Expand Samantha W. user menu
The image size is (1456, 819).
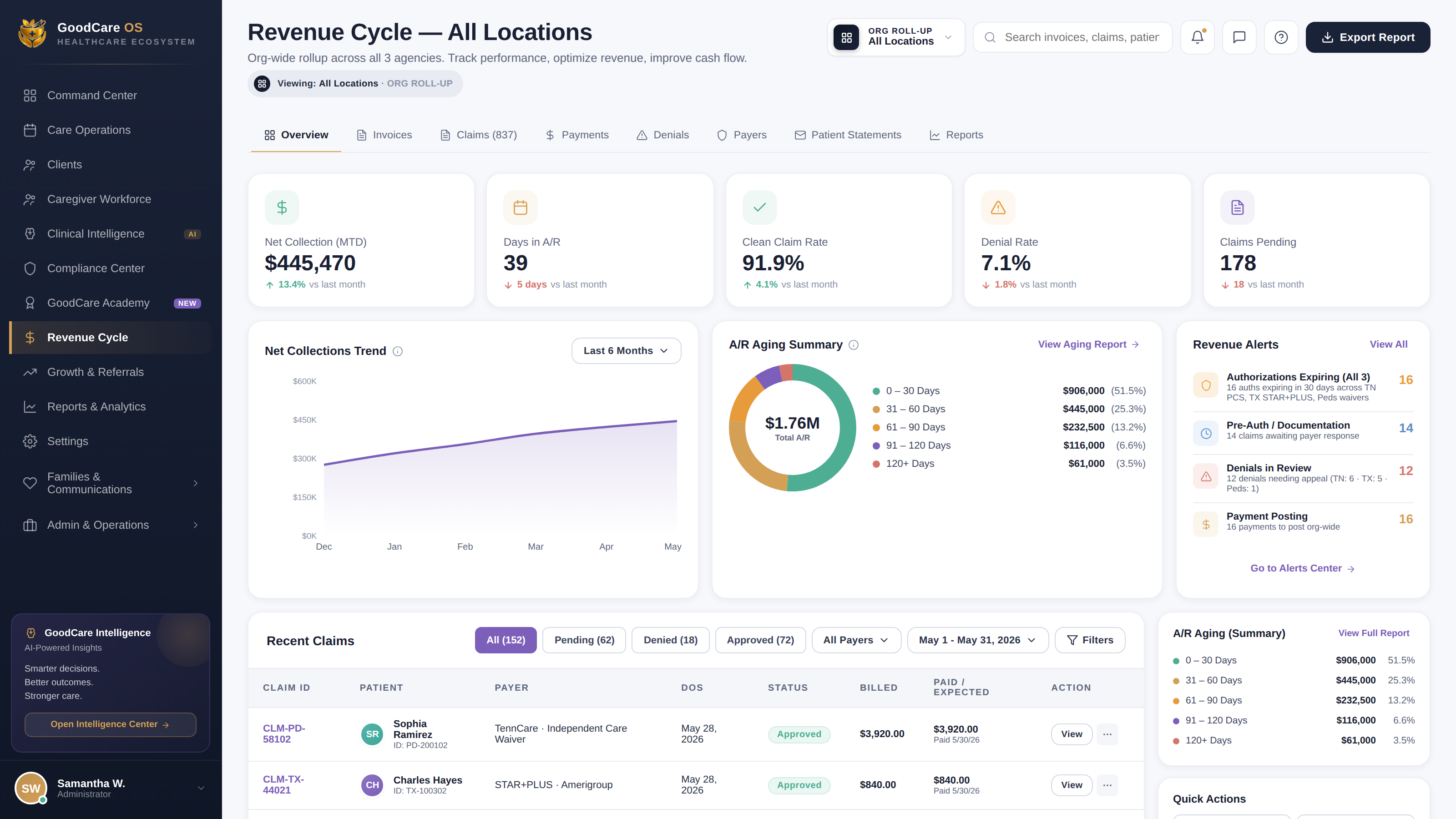click(x=111, y=789)
